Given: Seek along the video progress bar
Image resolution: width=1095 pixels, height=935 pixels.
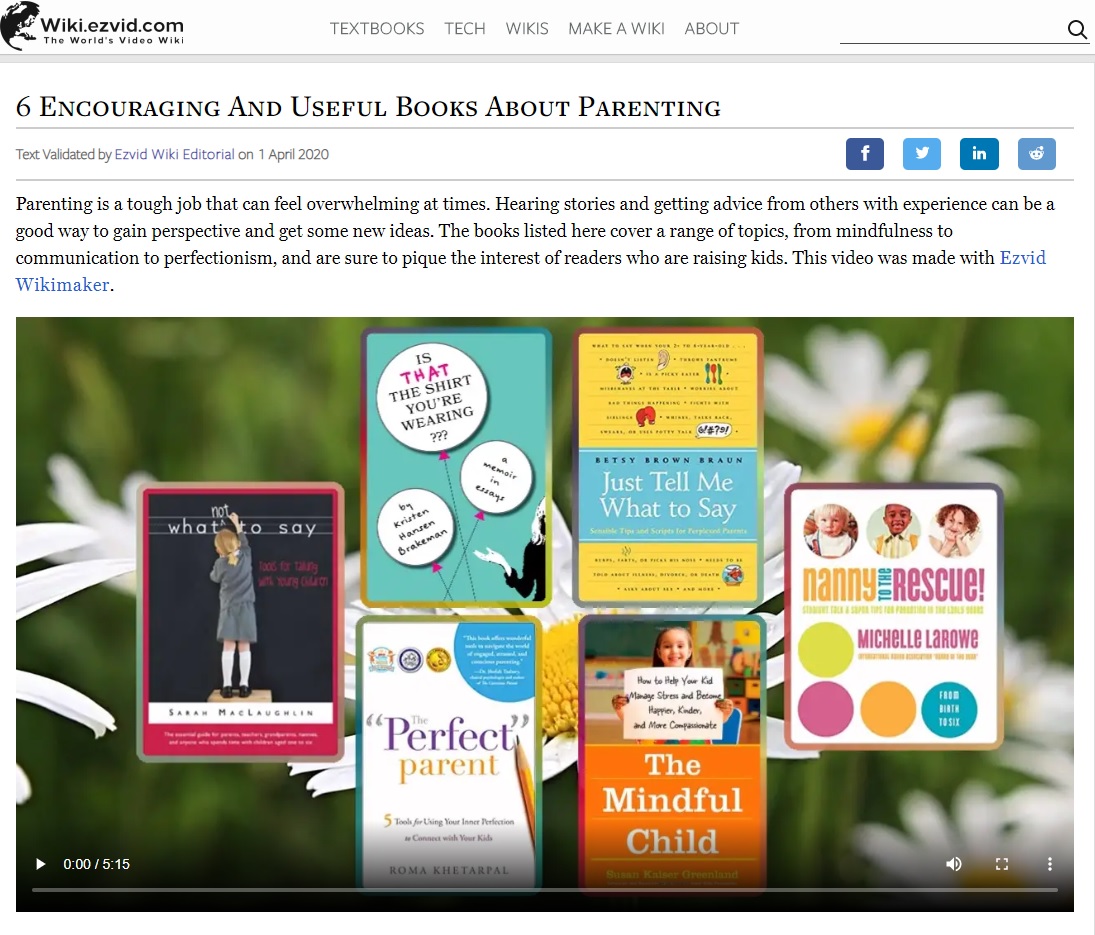Looking at the screenshot, I should pos(545,890).
